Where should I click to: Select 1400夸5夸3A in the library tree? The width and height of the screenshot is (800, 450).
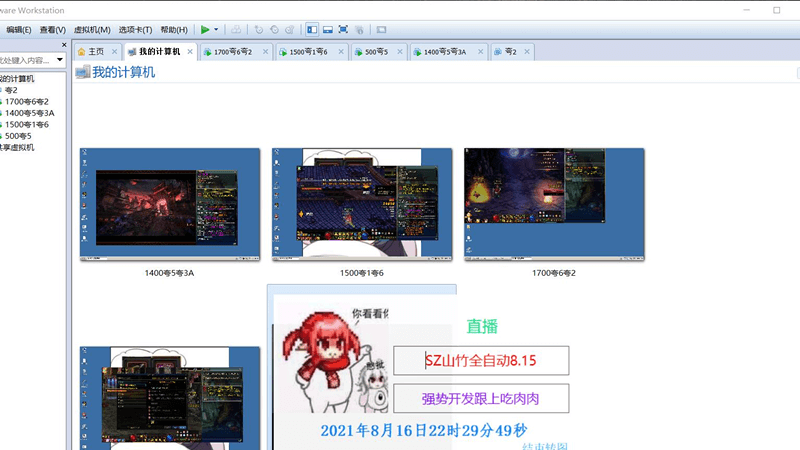pyautogui.click(x=30, y=113)
